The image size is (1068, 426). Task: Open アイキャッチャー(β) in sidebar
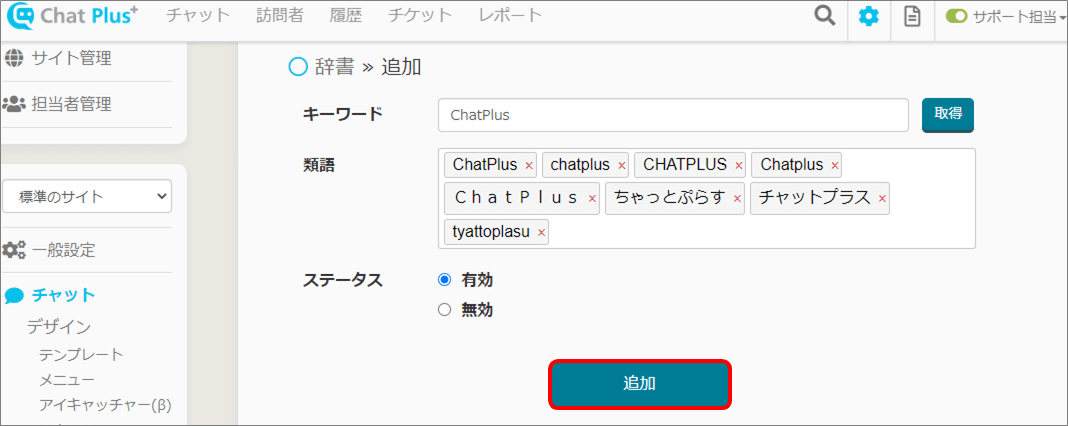105,405
